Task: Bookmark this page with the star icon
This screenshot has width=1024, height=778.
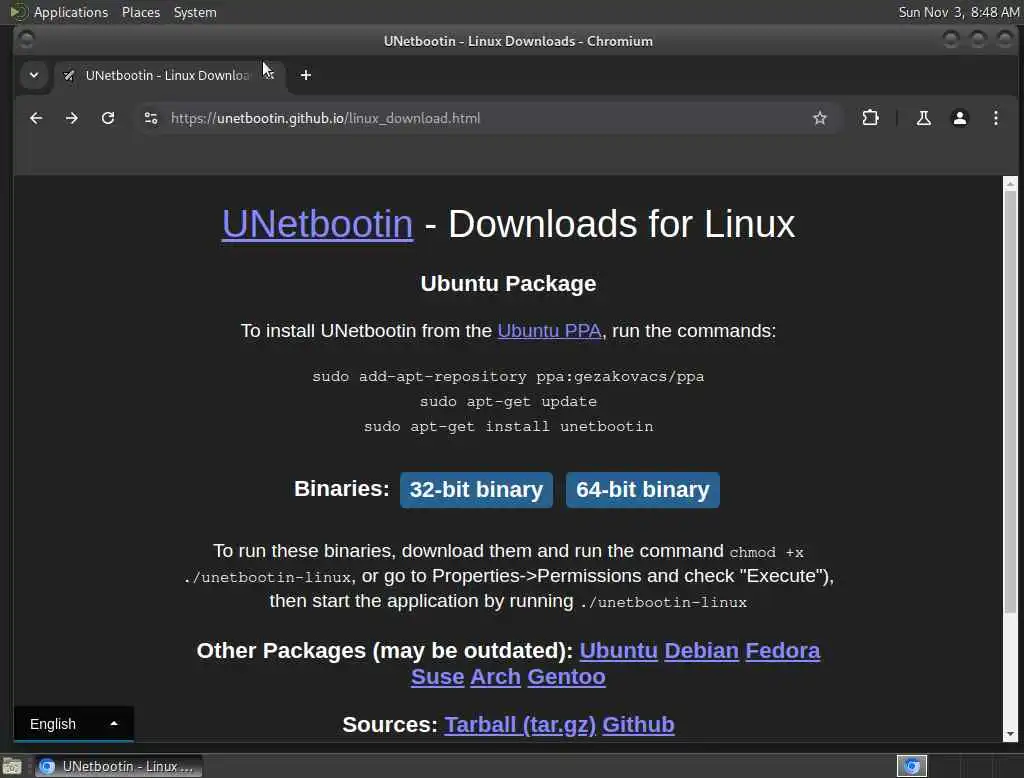Action: 820,118
